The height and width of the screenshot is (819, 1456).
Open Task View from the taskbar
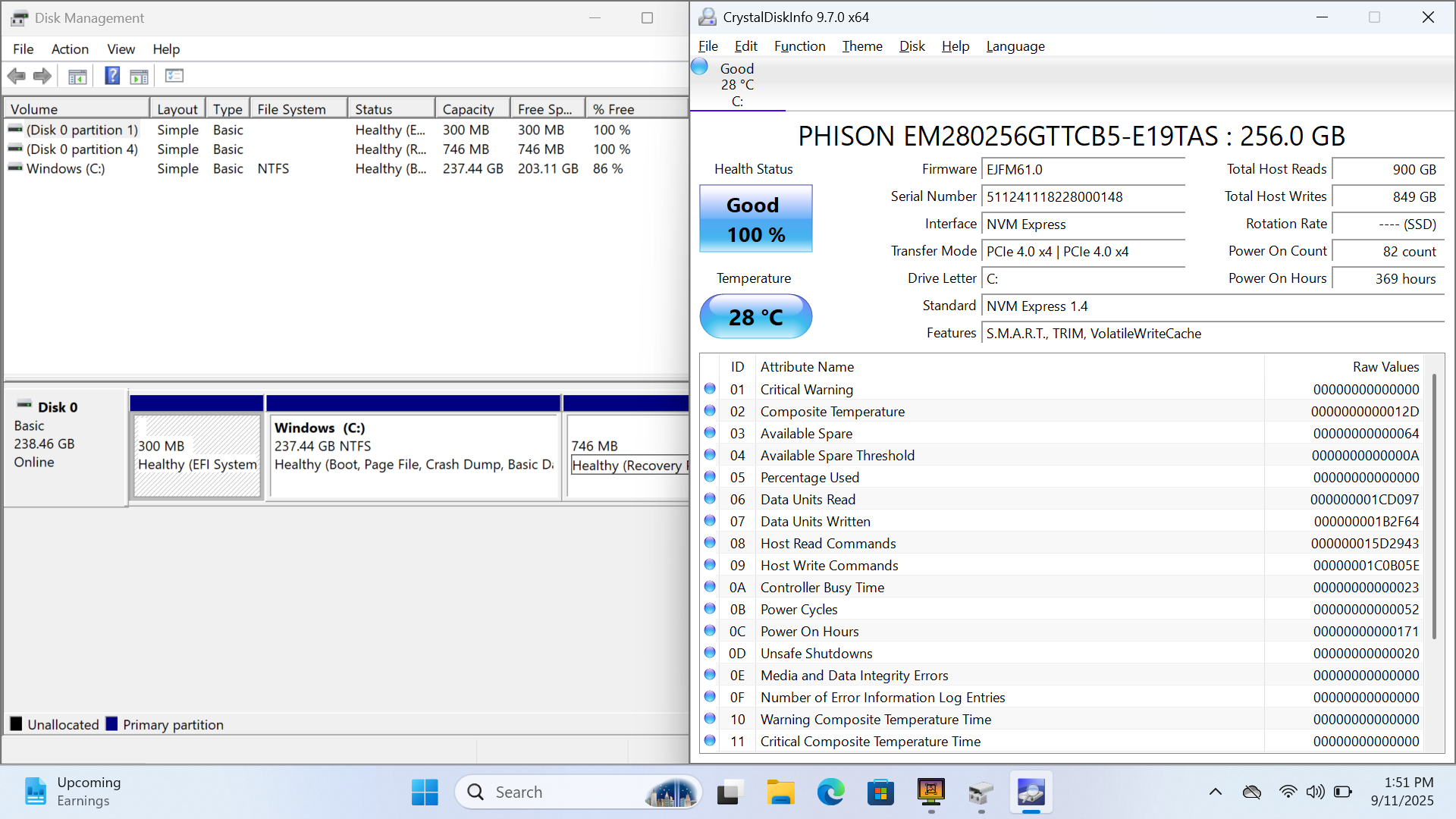728,792
